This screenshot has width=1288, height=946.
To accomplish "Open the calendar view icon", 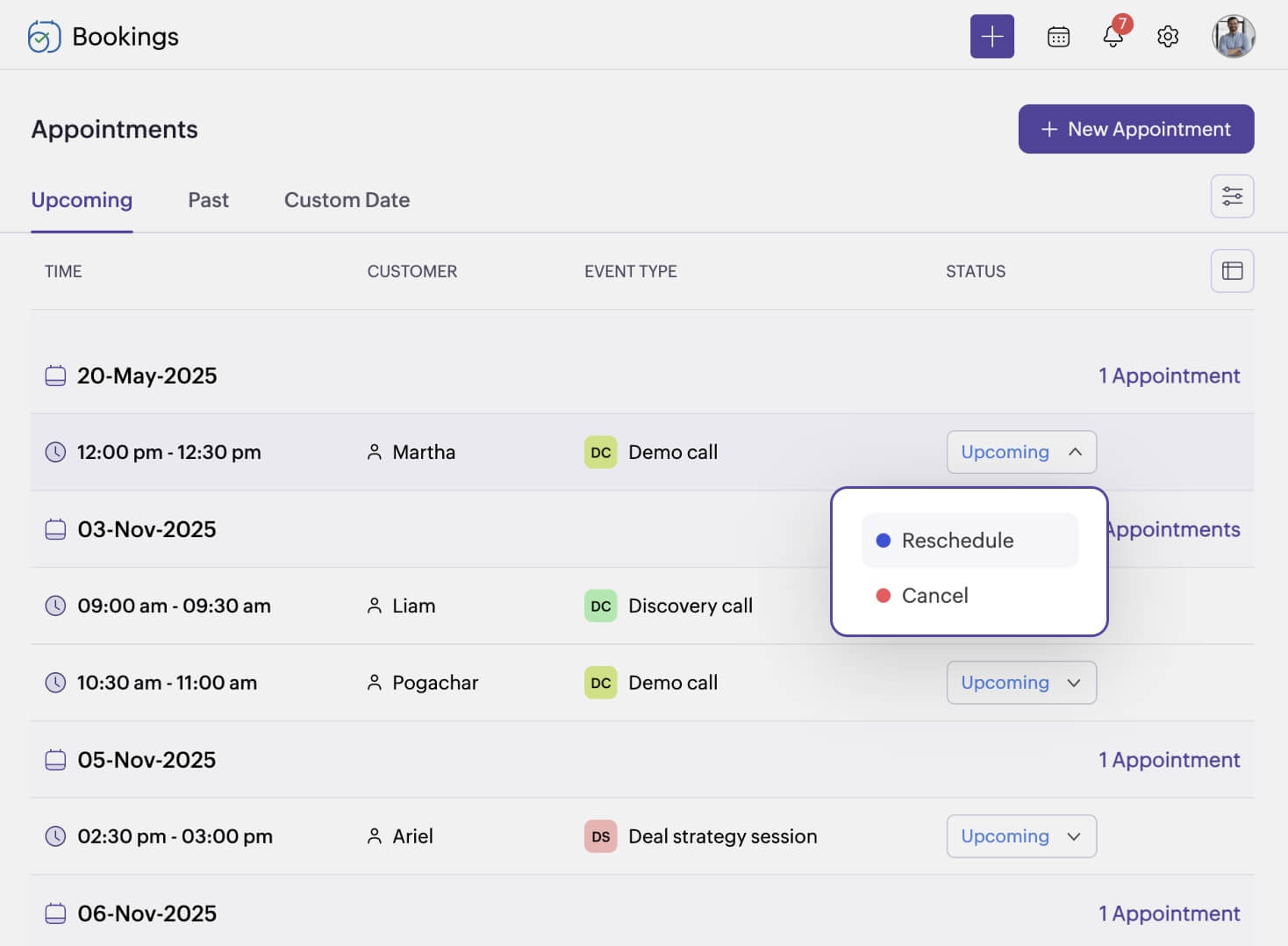I will [x=1058, y=37].
